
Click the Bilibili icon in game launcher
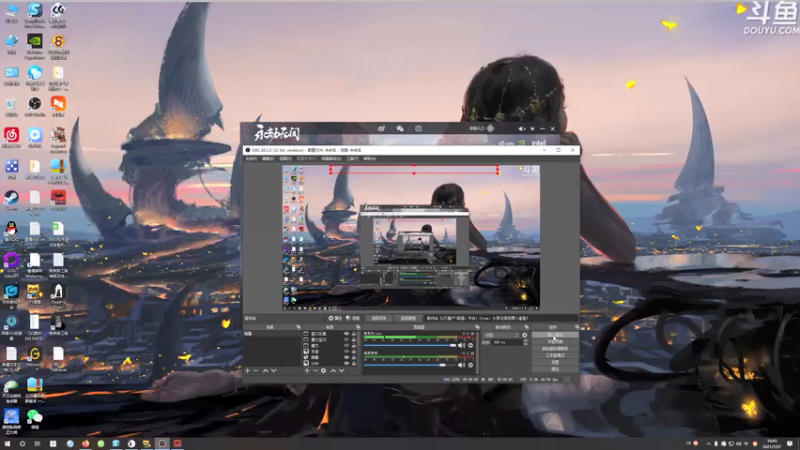click(418, 129)
